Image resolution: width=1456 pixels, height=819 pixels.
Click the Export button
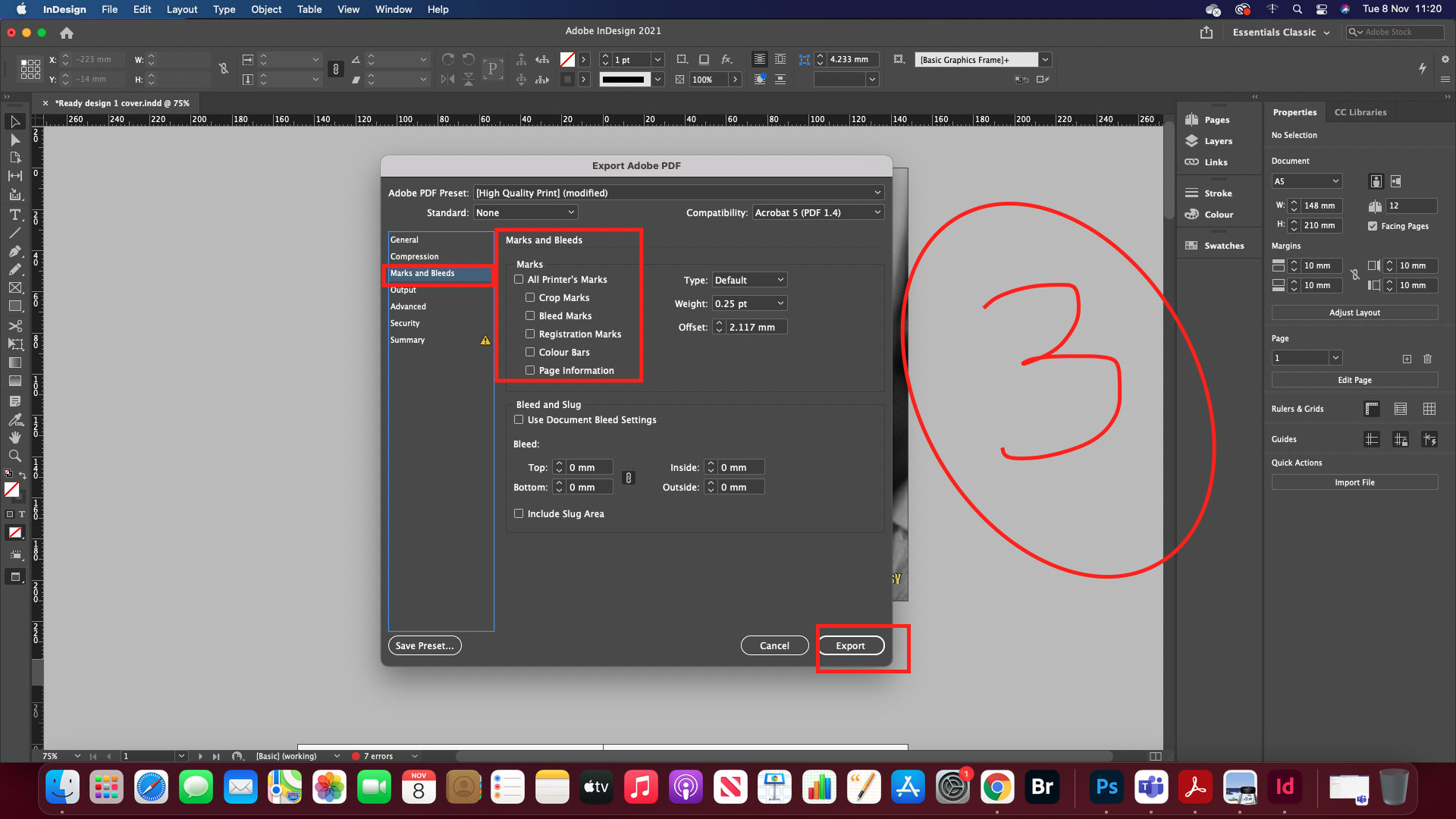pyautogui.click(x=850, y=646)
